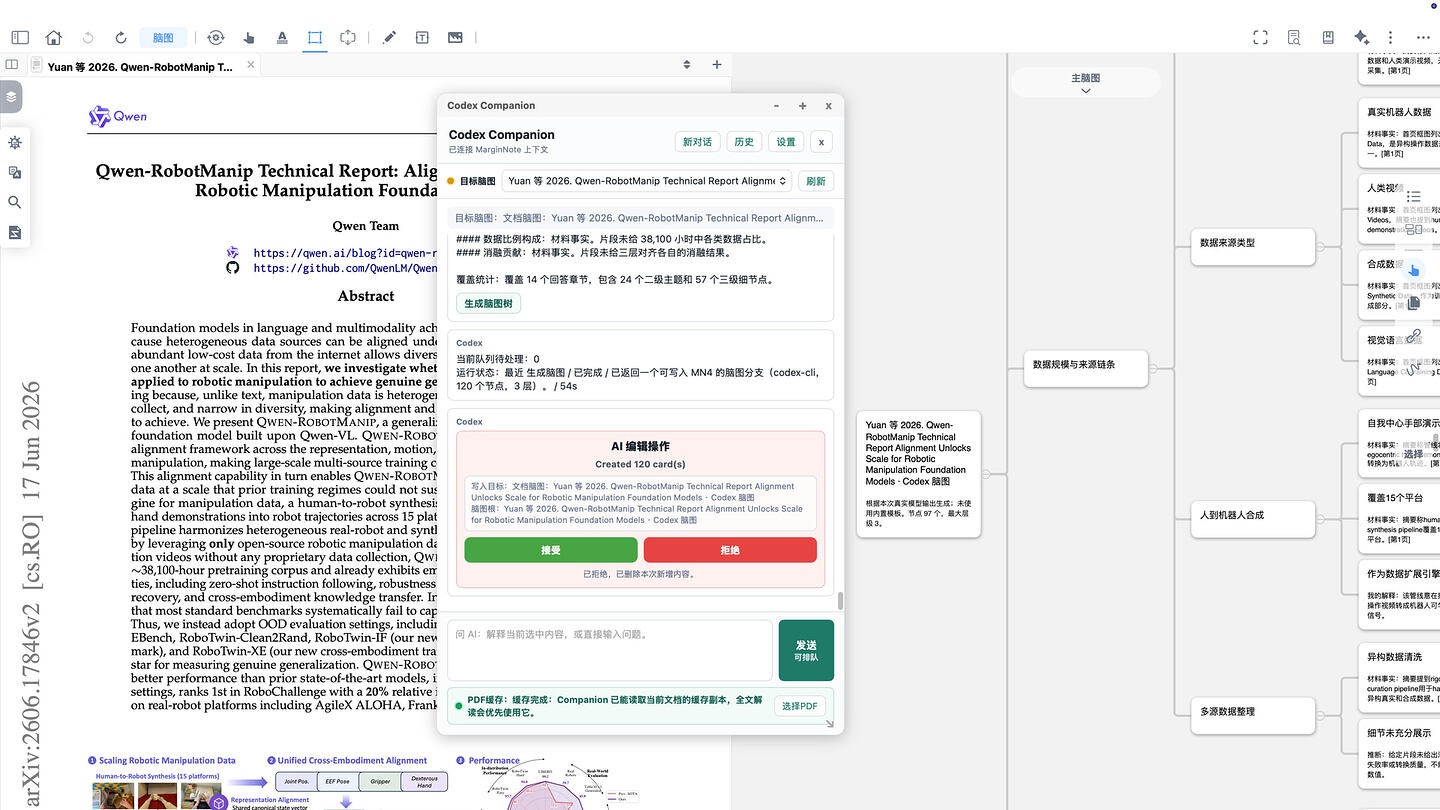
Task: Collapse the root mindmap node branch circle
Action: pyautogui.click(x=986, y=474)
